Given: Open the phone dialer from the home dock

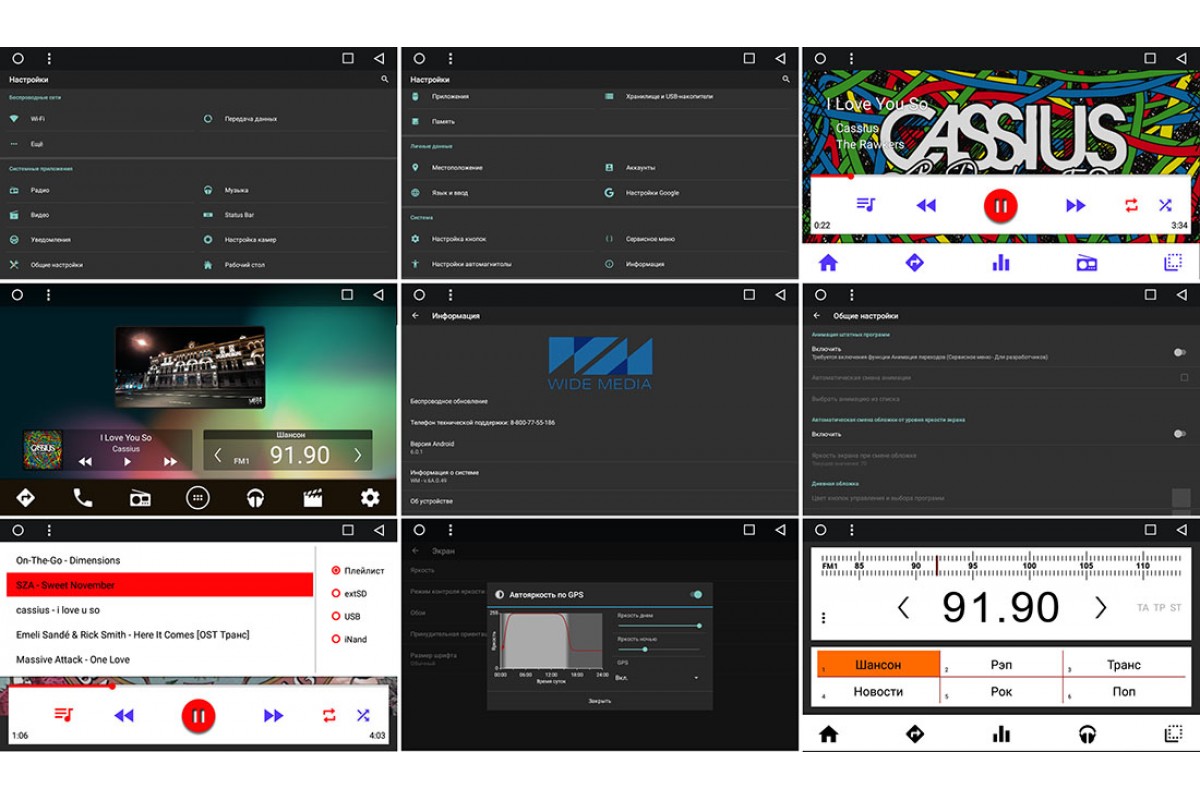Looking at the screenshot, I should point(82,498).
